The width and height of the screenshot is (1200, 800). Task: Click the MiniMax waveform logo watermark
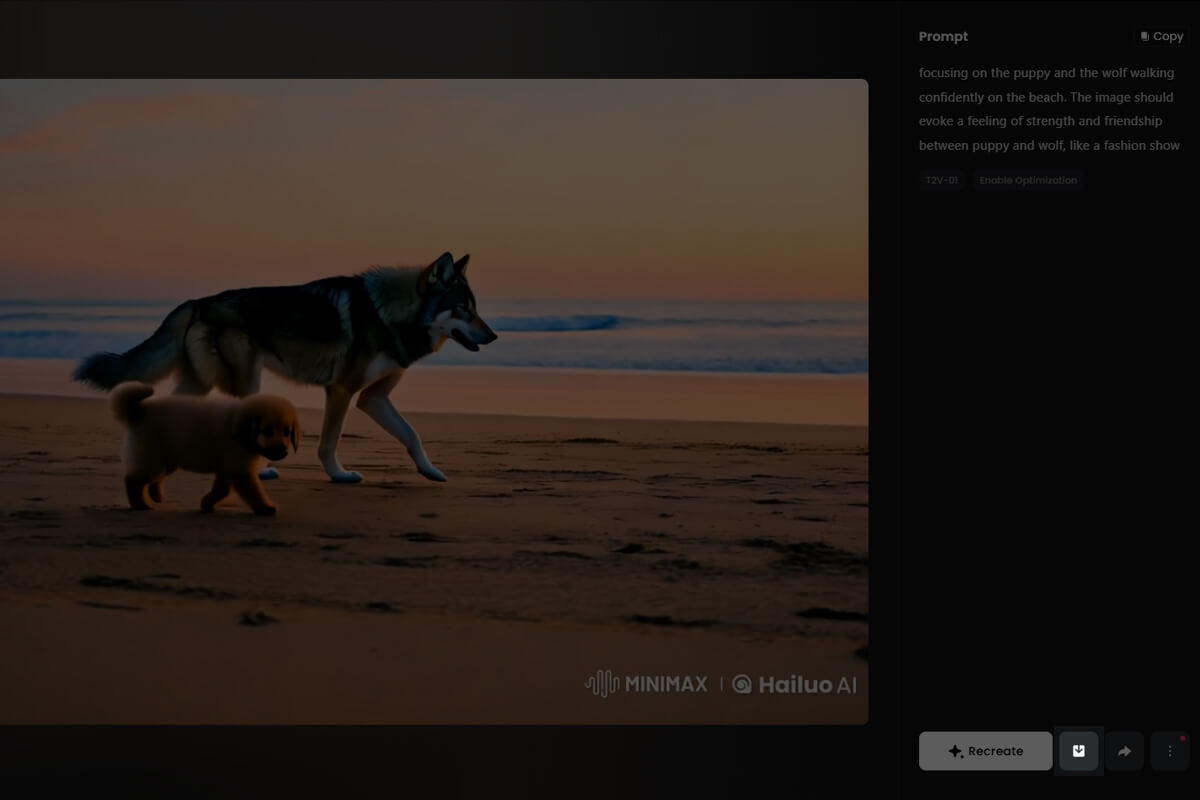coord(601,684)
